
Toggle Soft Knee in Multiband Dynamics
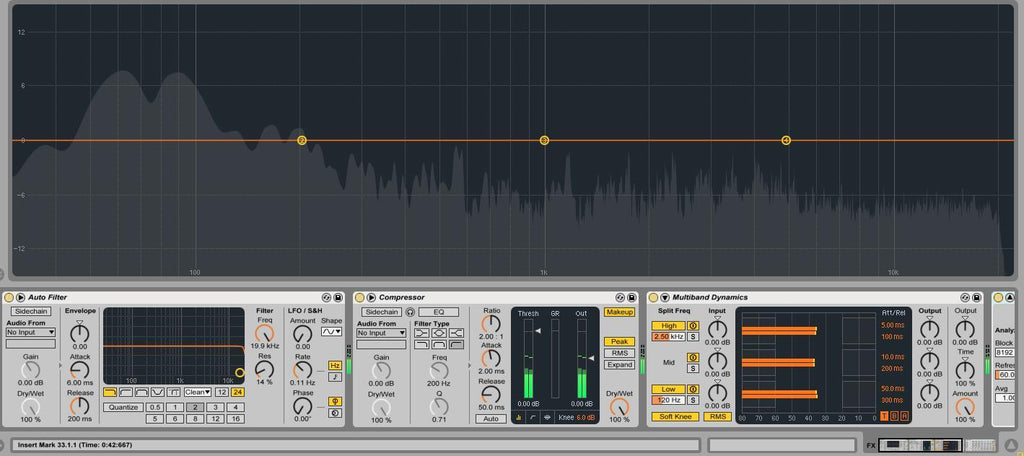(675, 416)
